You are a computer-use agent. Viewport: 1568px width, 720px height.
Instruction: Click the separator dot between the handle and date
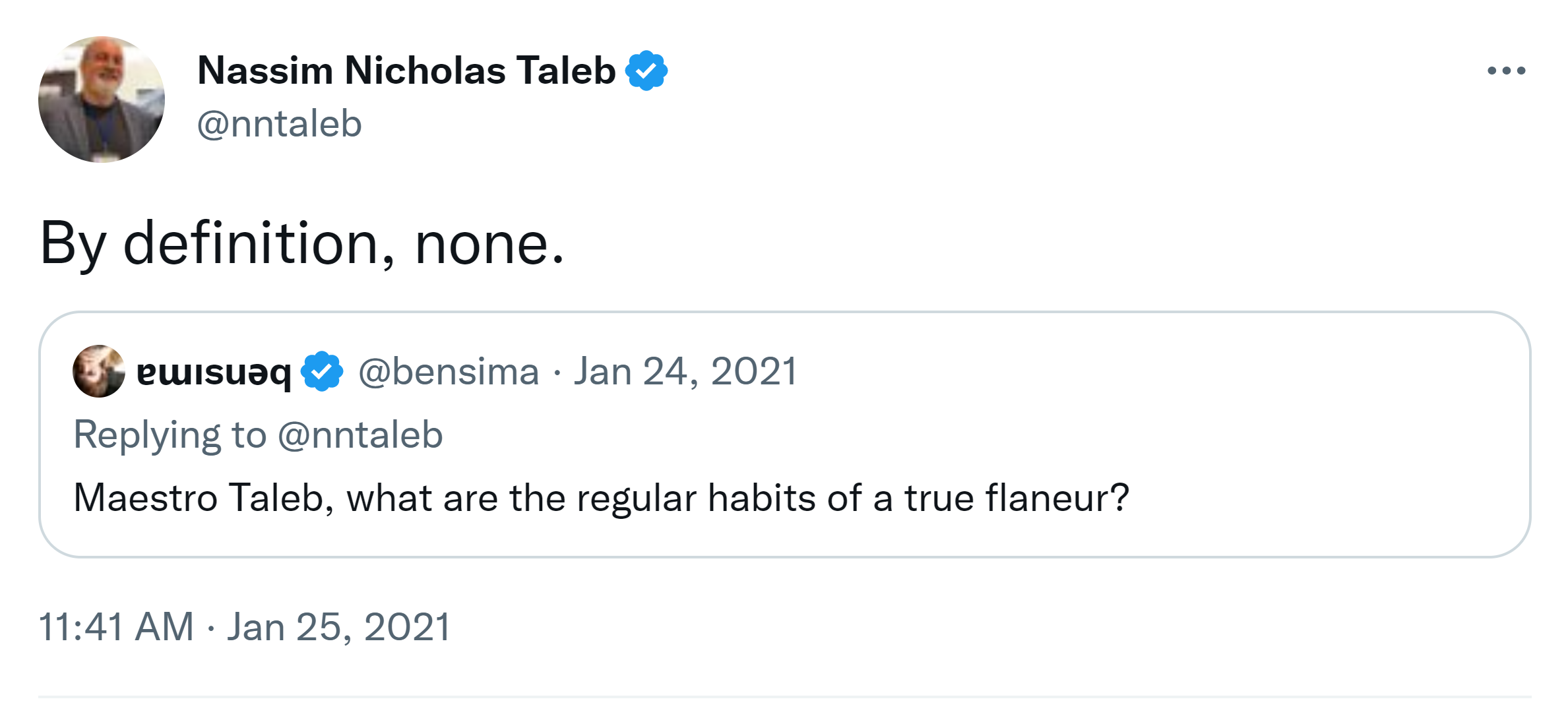tap(557, 373)
